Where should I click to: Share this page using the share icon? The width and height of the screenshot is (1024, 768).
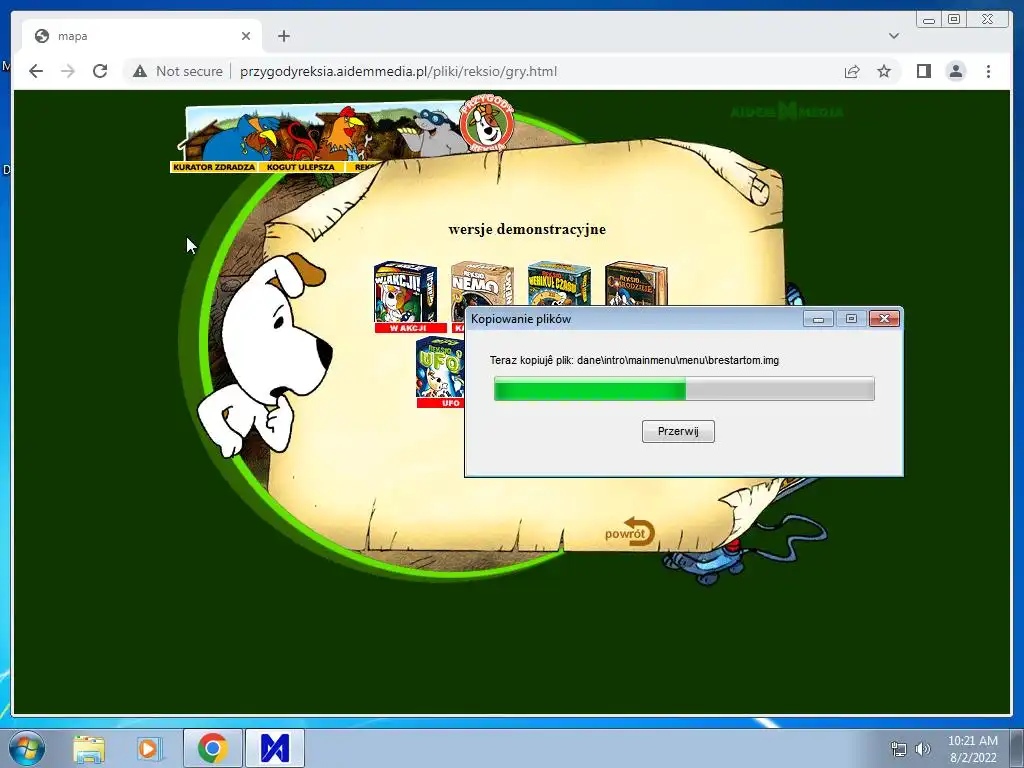click(852, 71)
